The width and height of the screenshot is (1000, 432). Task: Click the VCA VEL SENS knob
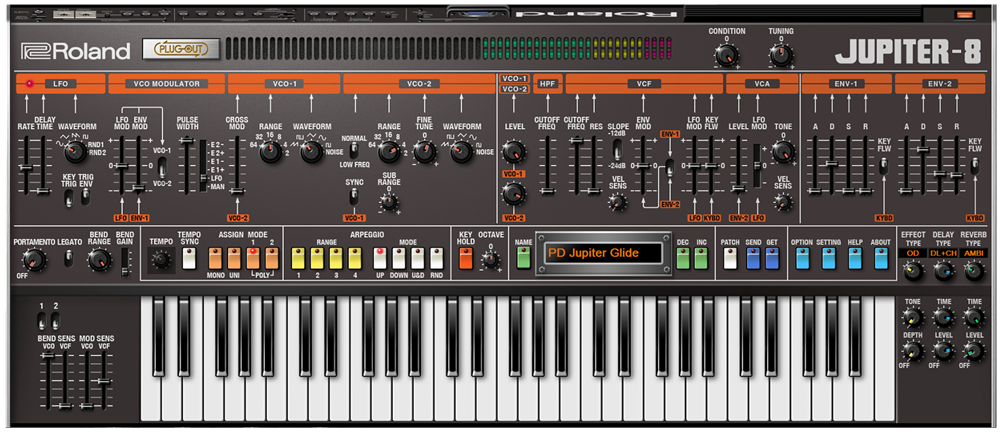[783, 202]
